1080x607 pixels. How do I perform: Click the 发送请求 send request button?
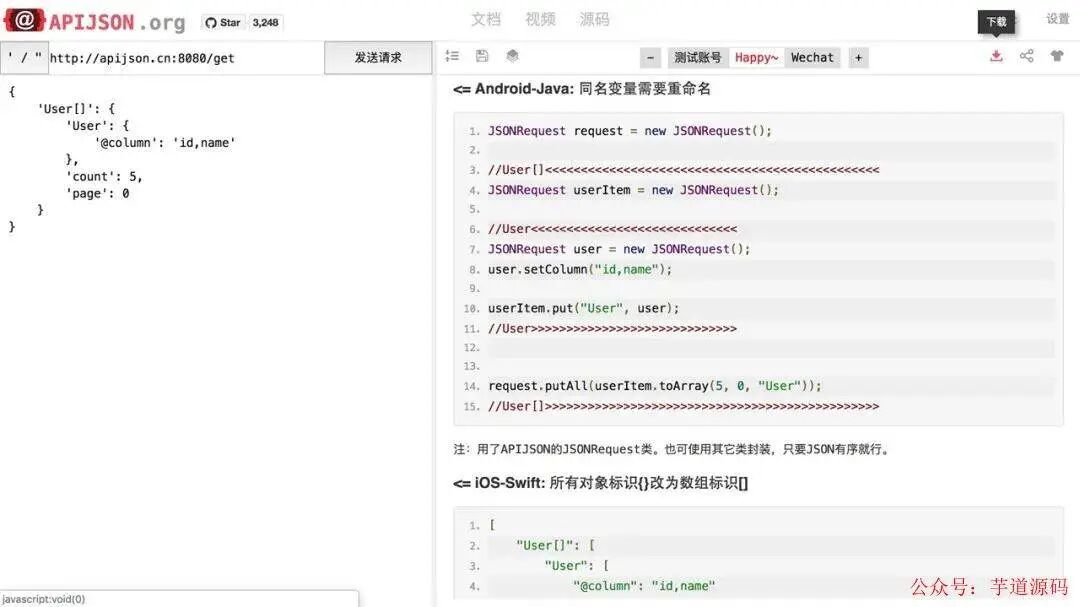tap(378, 58)
